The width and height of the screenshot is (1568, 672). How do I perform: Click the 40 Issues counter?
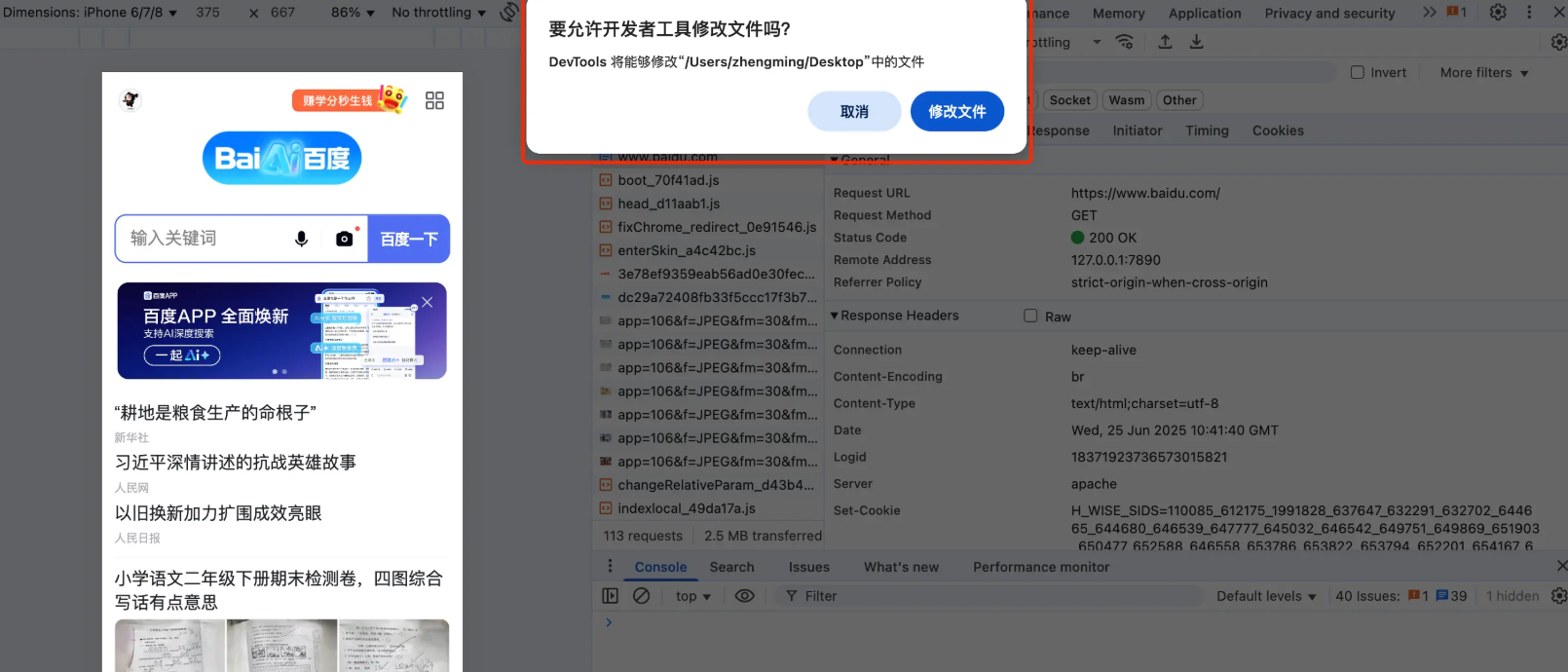point(1400,596)
